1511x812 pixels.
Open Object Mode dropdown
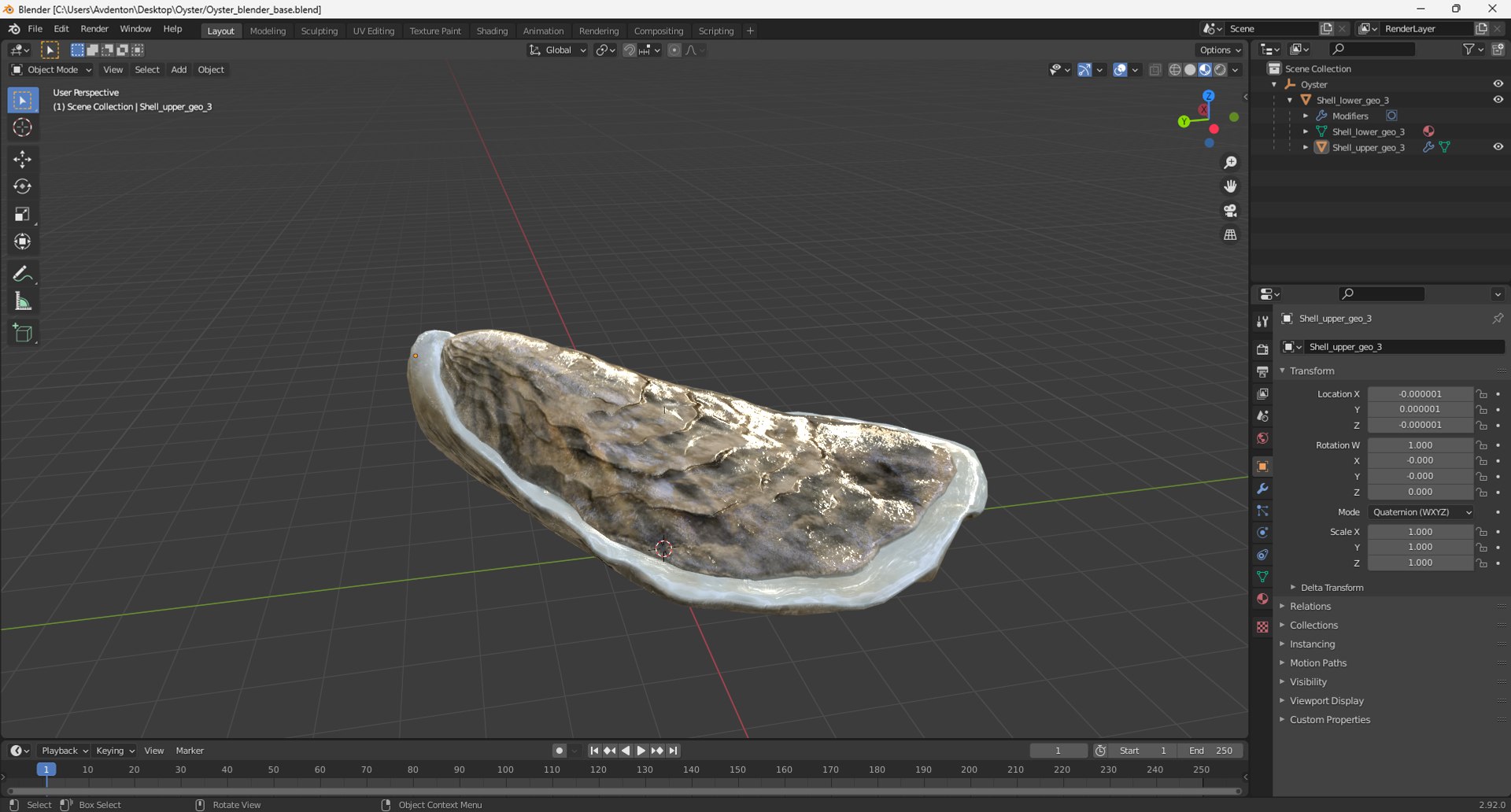[x=52, y=70]
